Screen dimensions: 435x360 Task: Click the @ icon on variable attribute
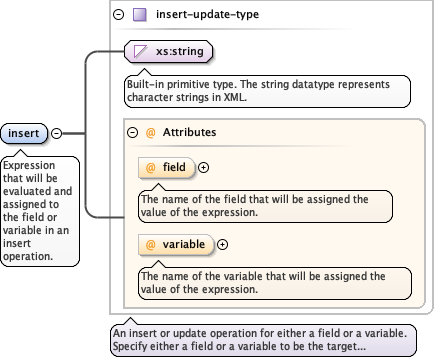pyautogui.click(x=151, y=245)
